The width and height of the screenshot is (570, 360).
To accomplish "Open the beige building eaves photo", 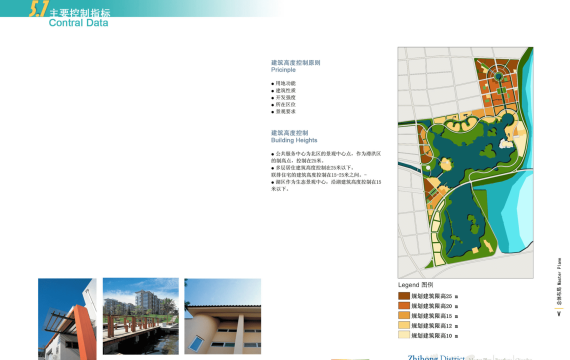I will pos(222,316).
